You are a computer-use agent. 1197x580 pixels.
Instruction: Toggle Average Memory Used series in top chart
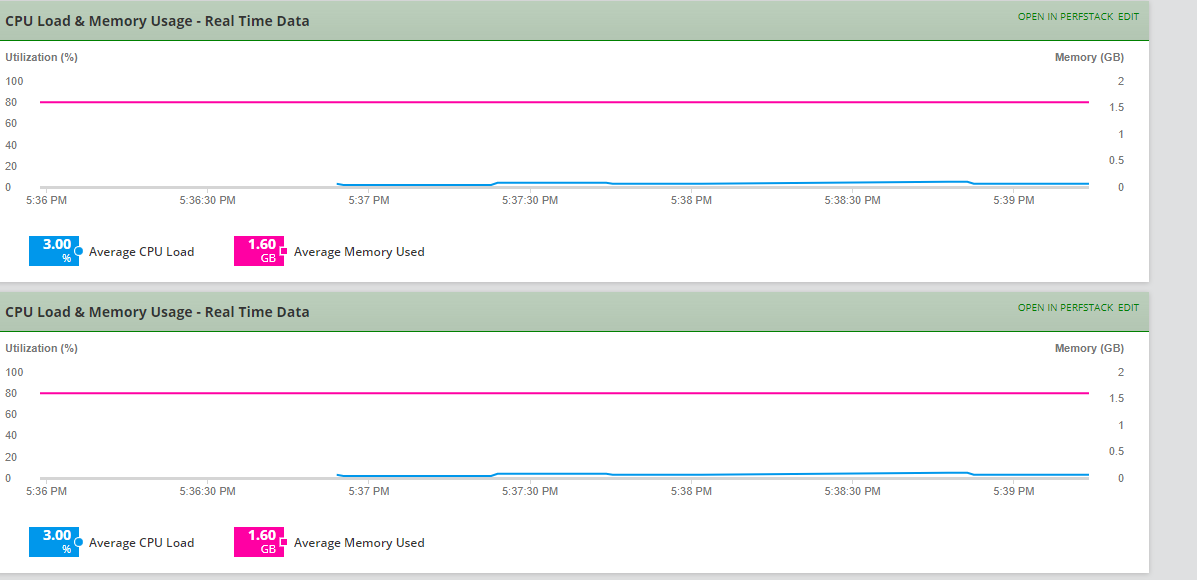[x=359, y=251]
